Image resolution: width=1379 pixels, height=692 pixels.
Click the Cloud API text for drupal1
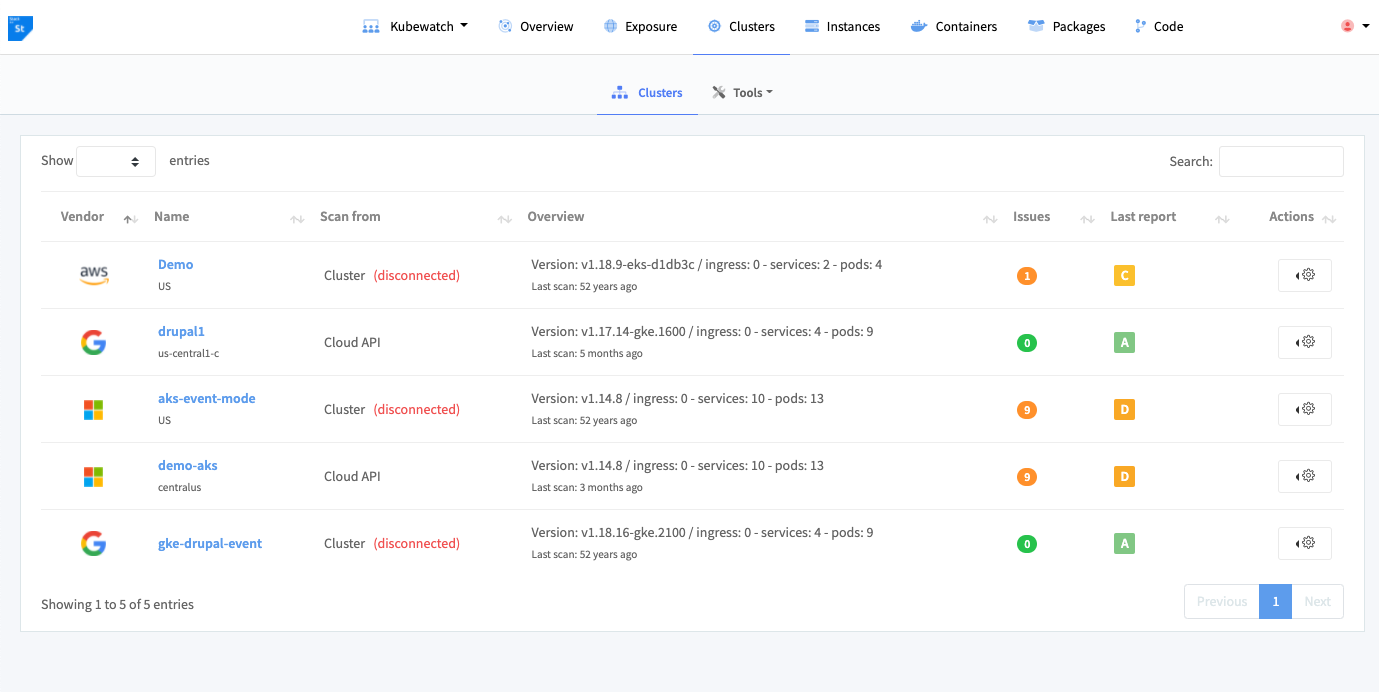353,342
